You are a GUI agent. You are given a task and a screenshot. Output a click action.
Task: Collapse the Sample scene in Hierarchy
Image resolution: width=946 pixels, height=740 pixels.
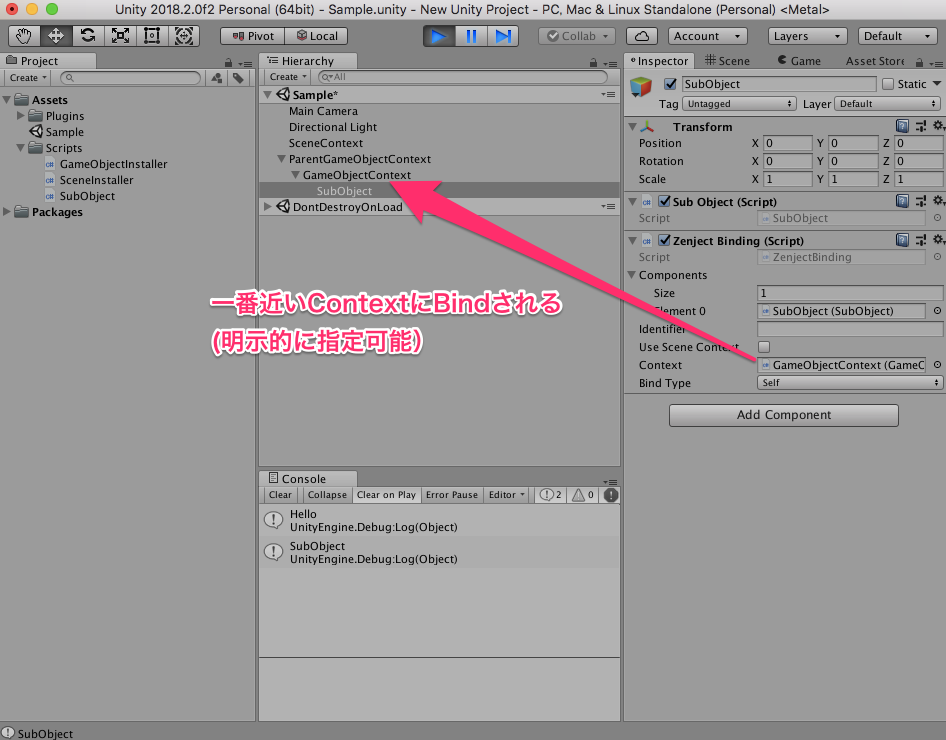point(268,95)
